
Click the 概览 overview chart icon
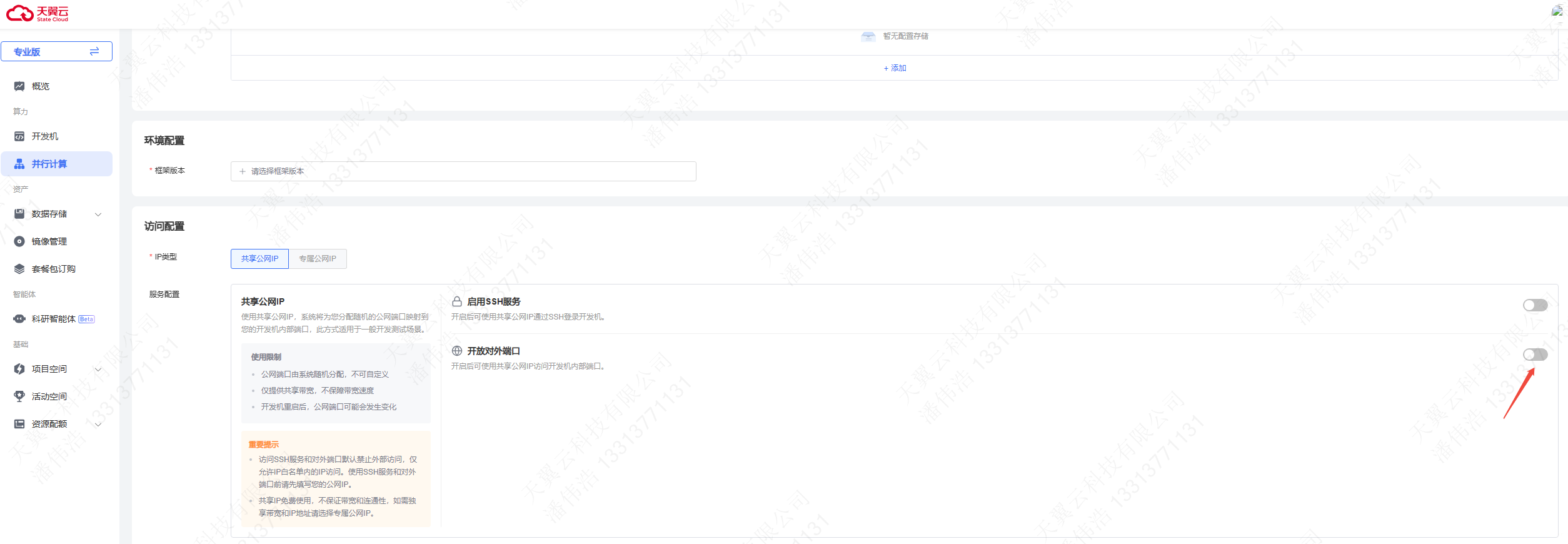coord(19,86)
